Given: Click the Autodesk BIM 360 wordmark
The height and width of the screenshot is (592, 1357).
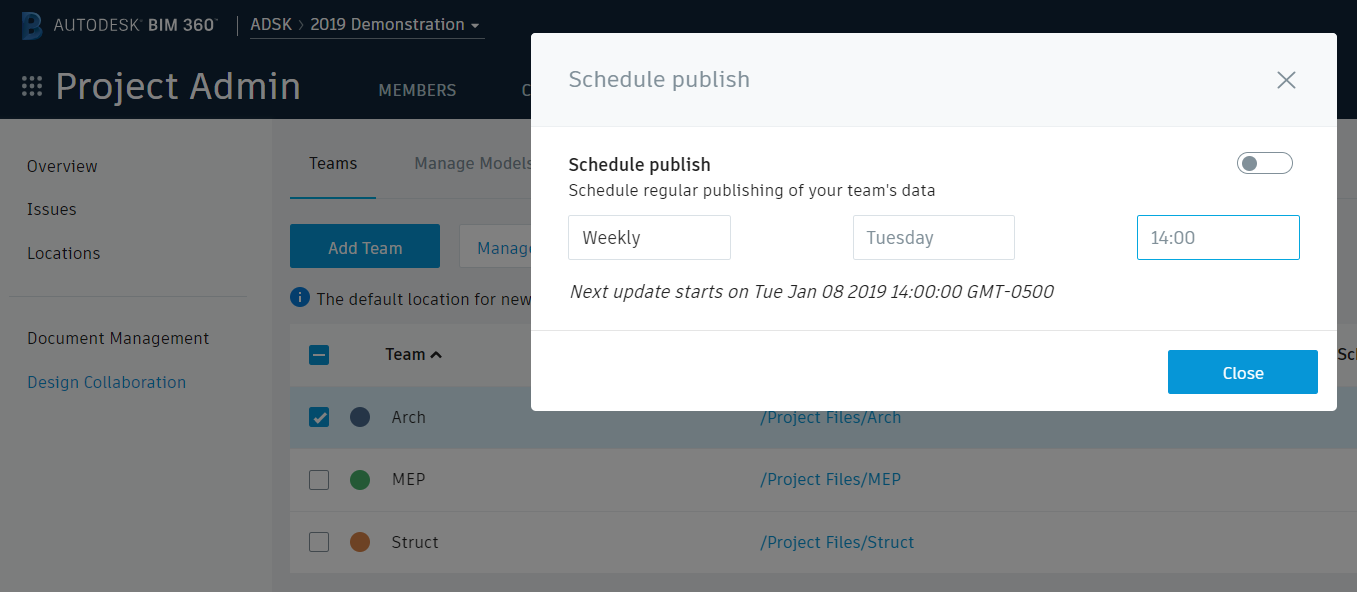Looking at the screenshot, I should click(134, 25).
